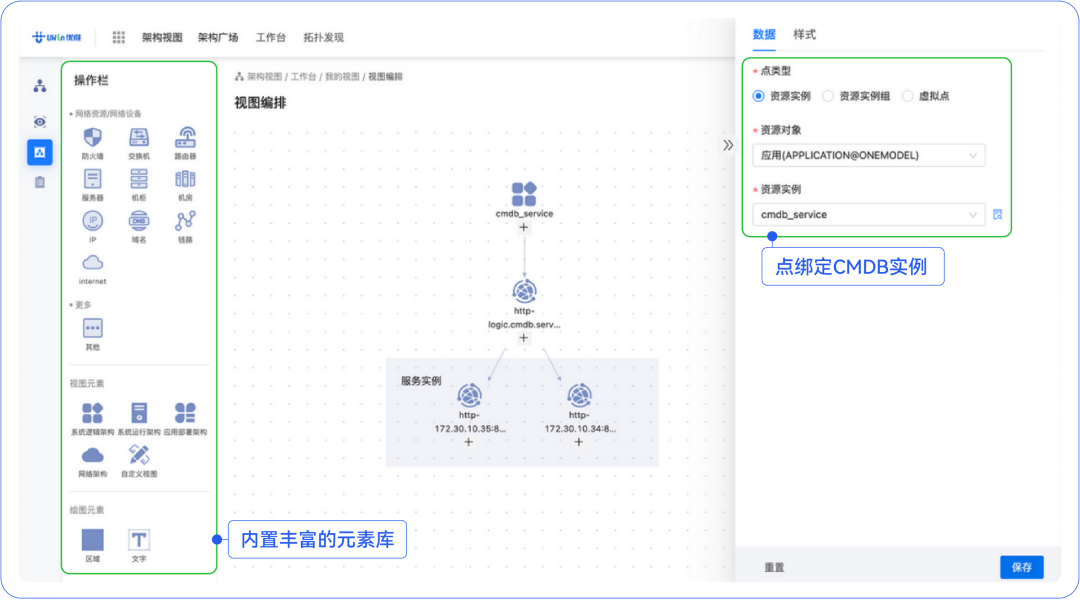Viewport: 1080px width, 600px height.
Task: Select the IP element icon
Action: point(92,220)
